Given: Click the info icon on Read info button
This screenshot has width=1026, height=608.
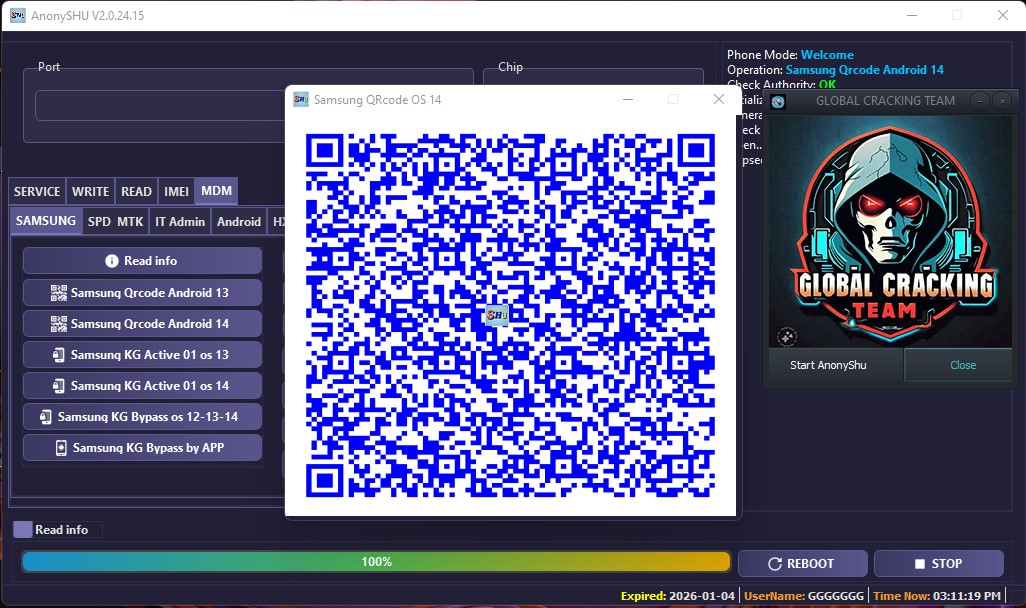Looking at the screenshot, I should (112, 260).
